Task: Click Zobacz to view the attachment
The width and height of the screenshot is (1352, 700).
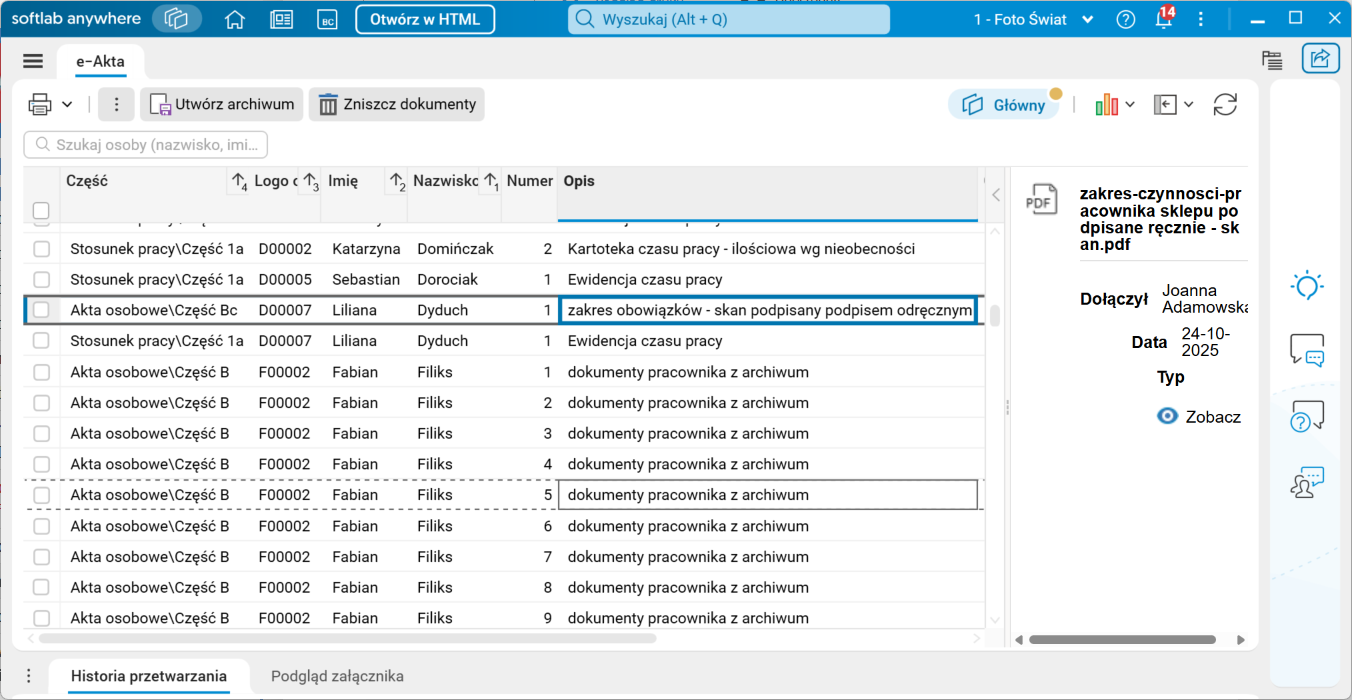Action: point(1199,416)
